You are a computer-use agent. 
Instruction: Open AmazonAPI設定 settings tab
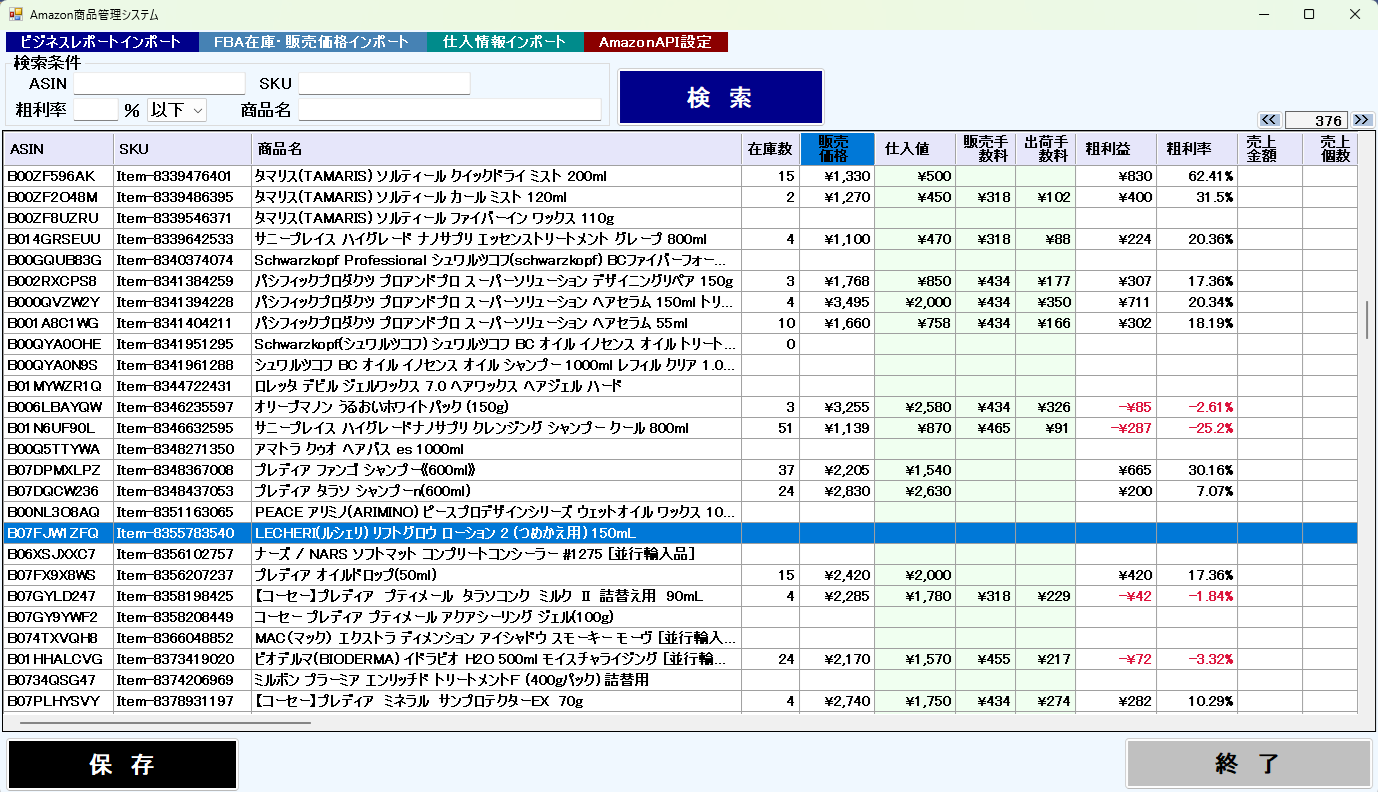tap(655, 42)
